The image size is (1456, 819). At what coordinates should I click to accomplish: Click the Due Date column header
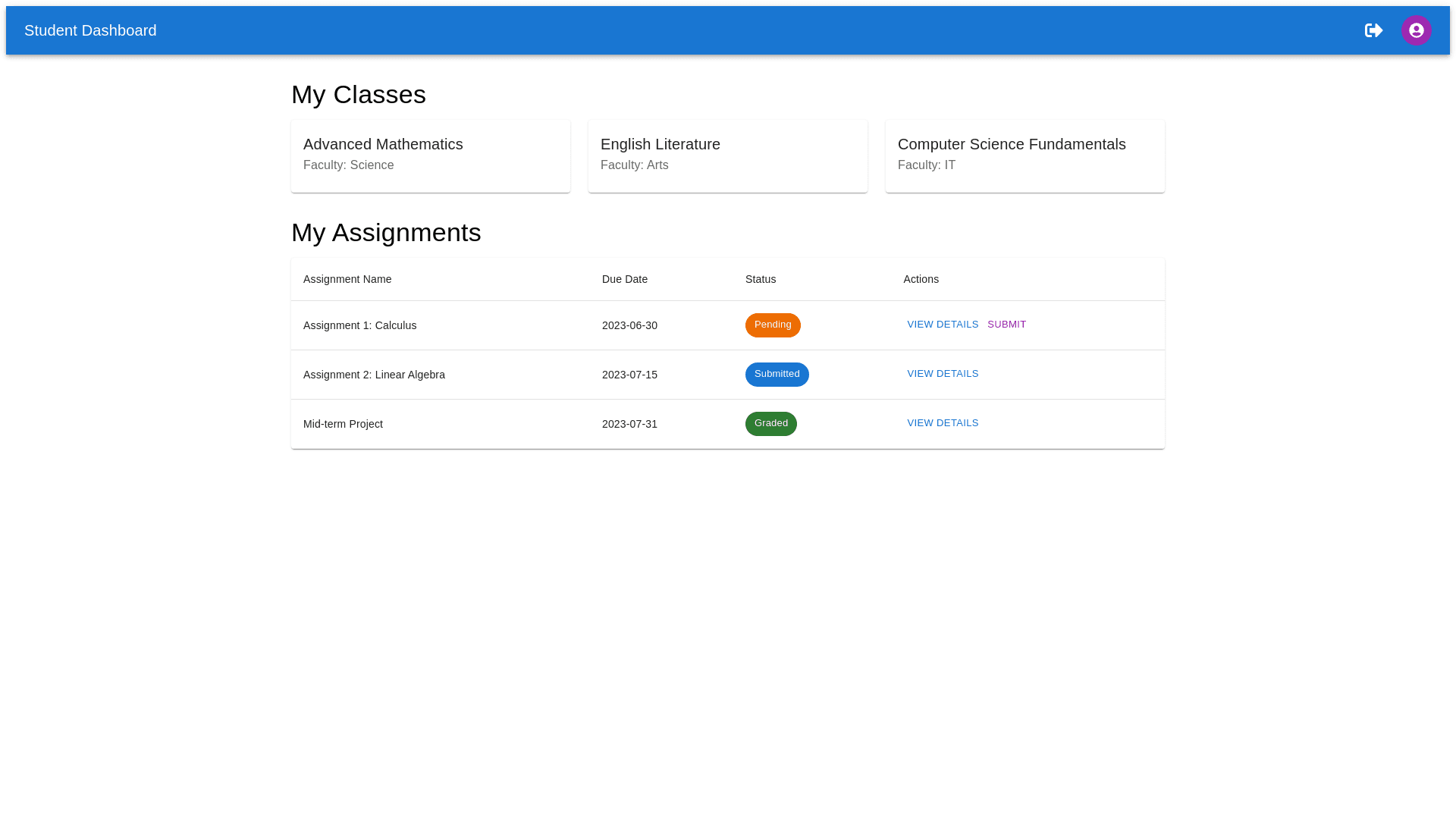(x=624, y=279)
